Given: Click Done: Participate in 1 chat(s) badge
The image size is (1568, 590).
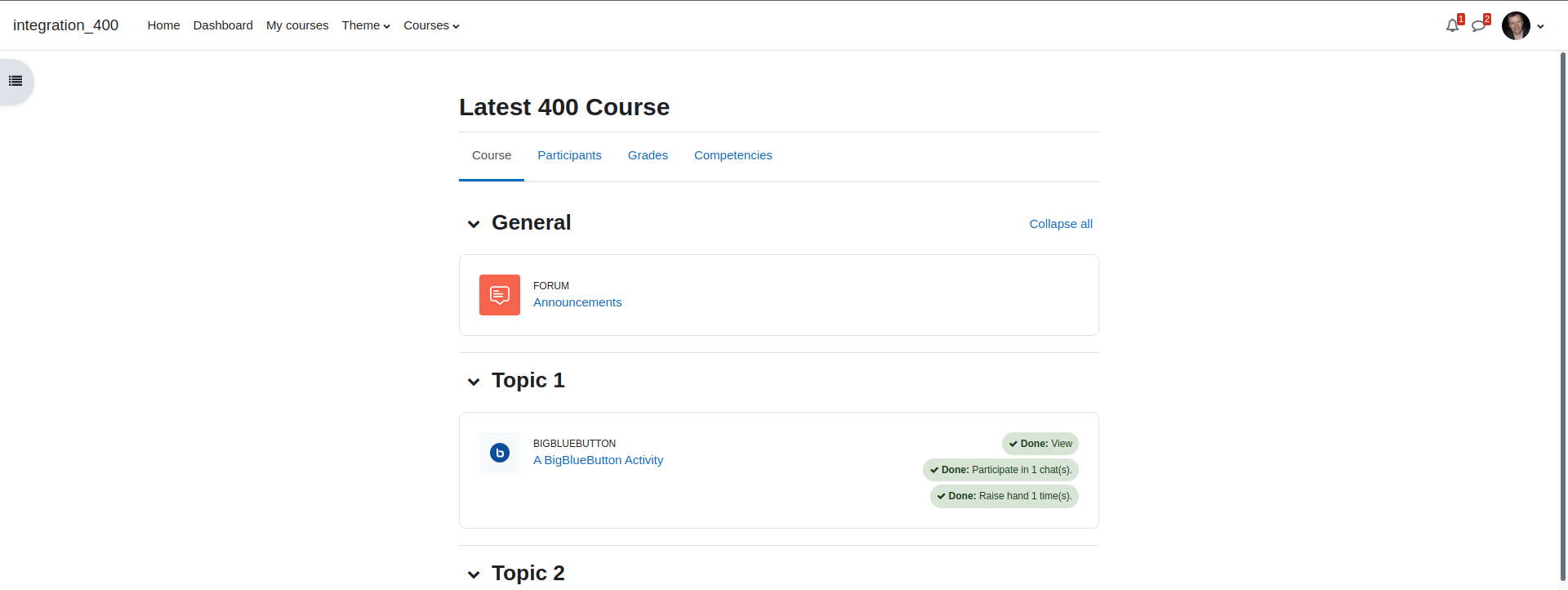Looking at the screenshot, I should [1000, 470].
